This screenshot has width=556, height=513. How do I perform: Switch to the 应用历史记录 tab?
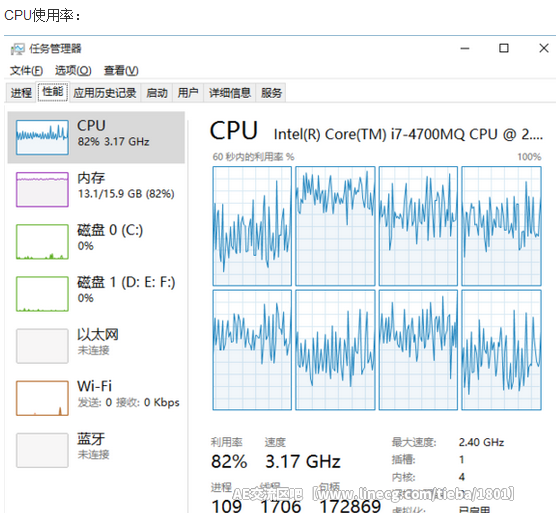point(105,93)
